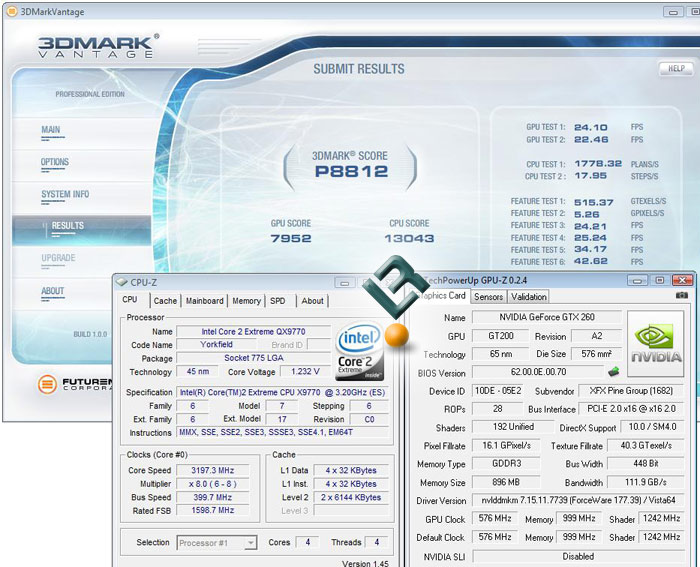Click the 3DMark Vantage logo
This screenshot has width=700, height=567.
[98, 46]
